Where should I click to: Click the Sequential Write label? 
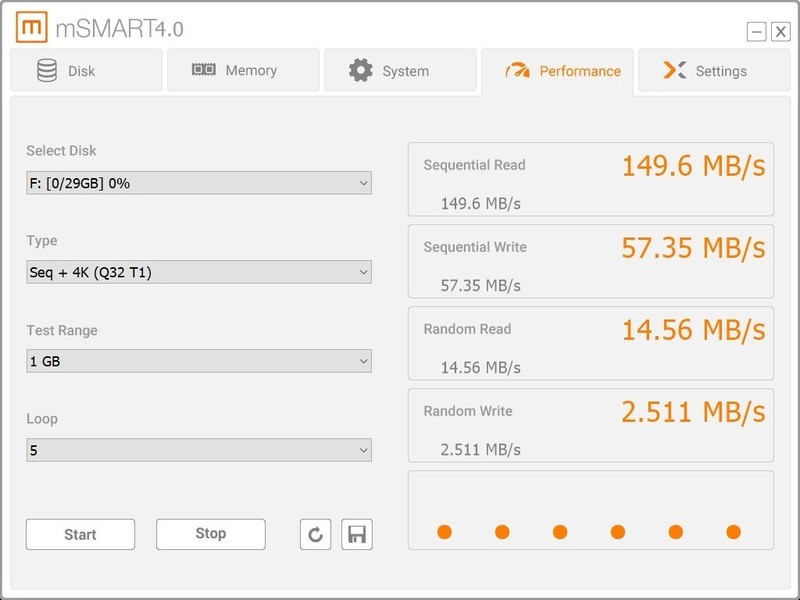click(x=475, y=247)
